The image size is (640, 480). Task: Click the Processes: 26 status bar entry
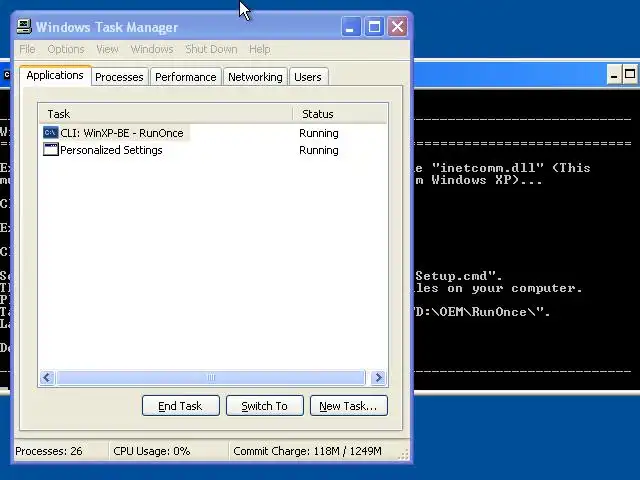point(49,451)
